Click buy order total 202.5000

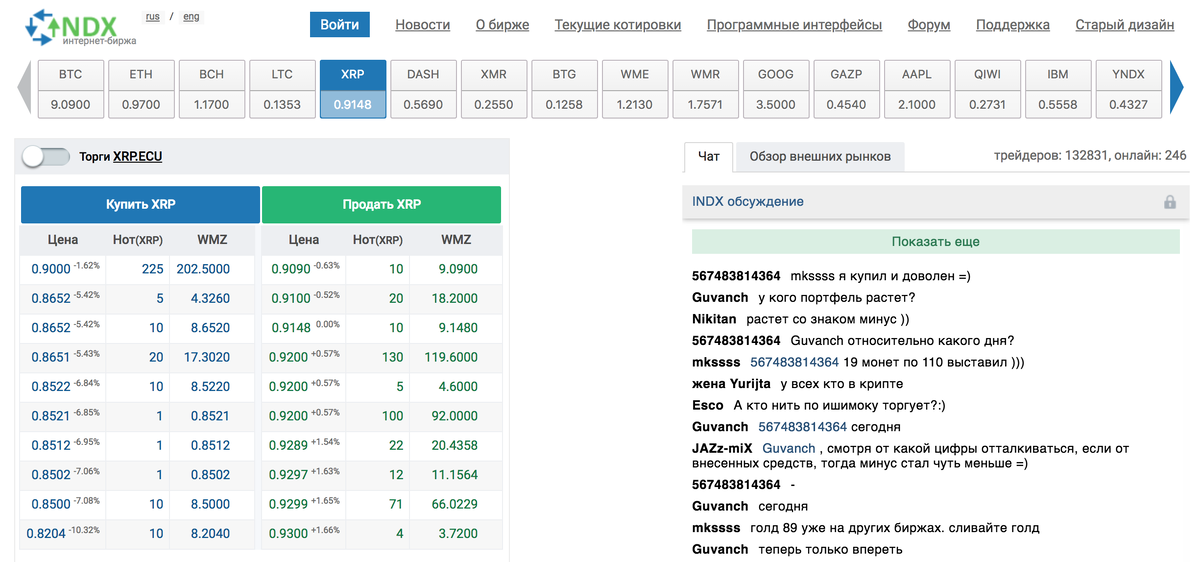pyautogui.click(x=203, y=269)
